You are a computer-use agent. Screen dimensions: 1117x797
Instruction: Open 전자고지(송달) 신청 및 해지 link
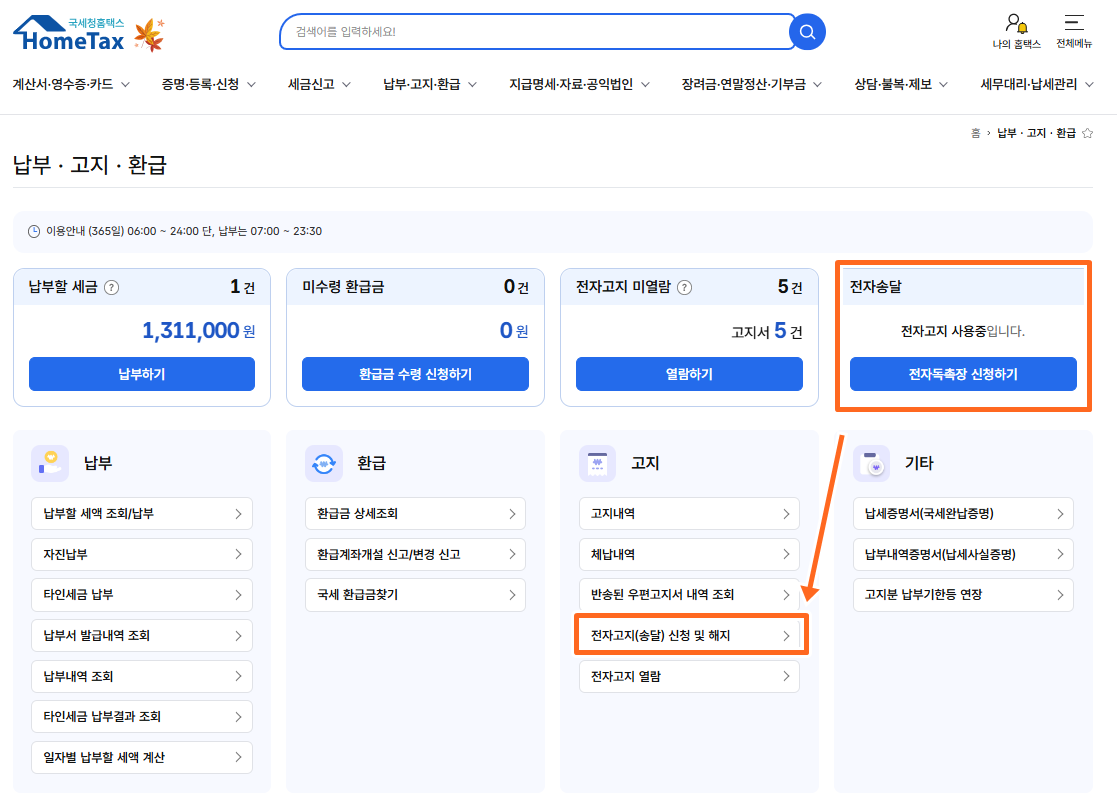pos(688,634)
